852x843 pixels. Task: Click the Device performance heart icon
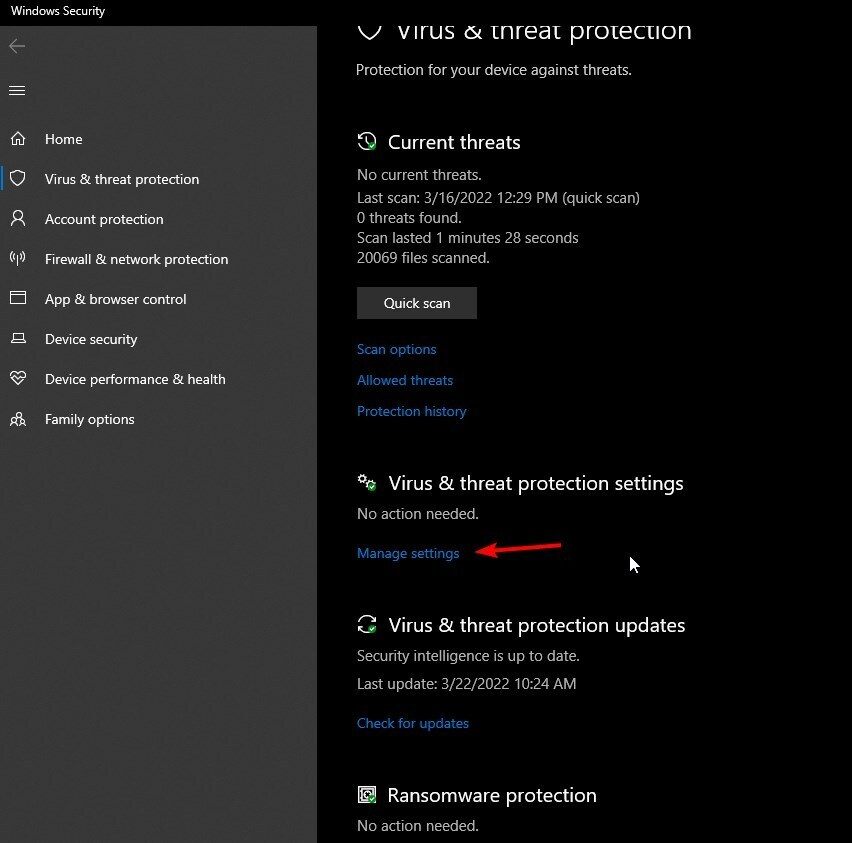[x=18, y=378]
